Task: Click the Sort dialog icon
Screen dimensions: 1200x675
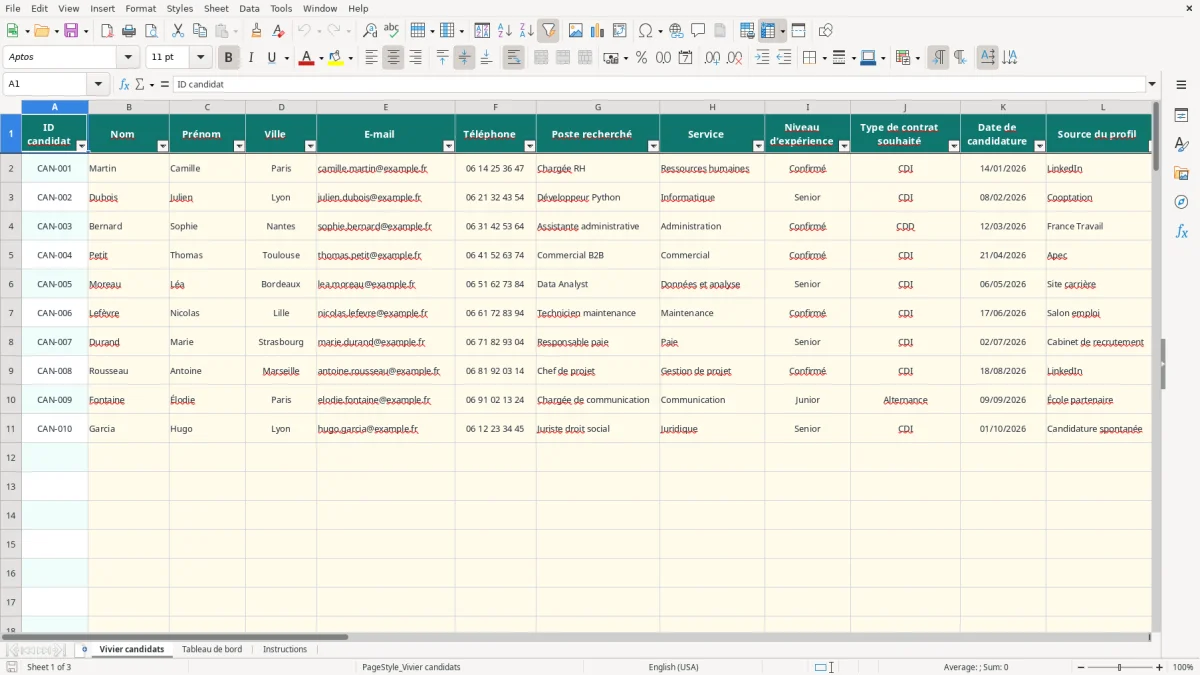Action: 482,31
